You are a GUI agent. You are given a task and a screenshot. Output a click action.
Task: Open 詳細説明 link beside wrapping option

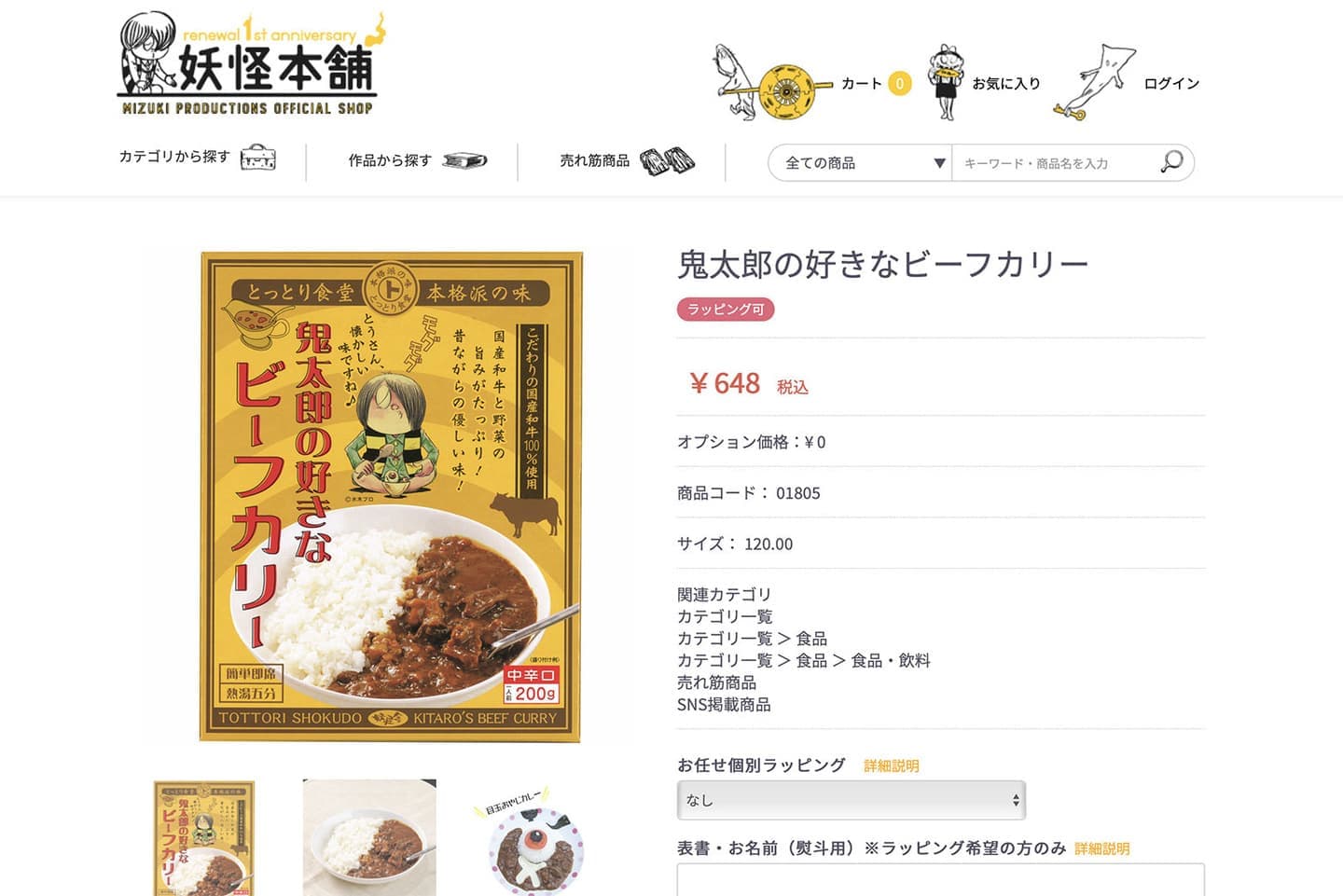[892, 765]
